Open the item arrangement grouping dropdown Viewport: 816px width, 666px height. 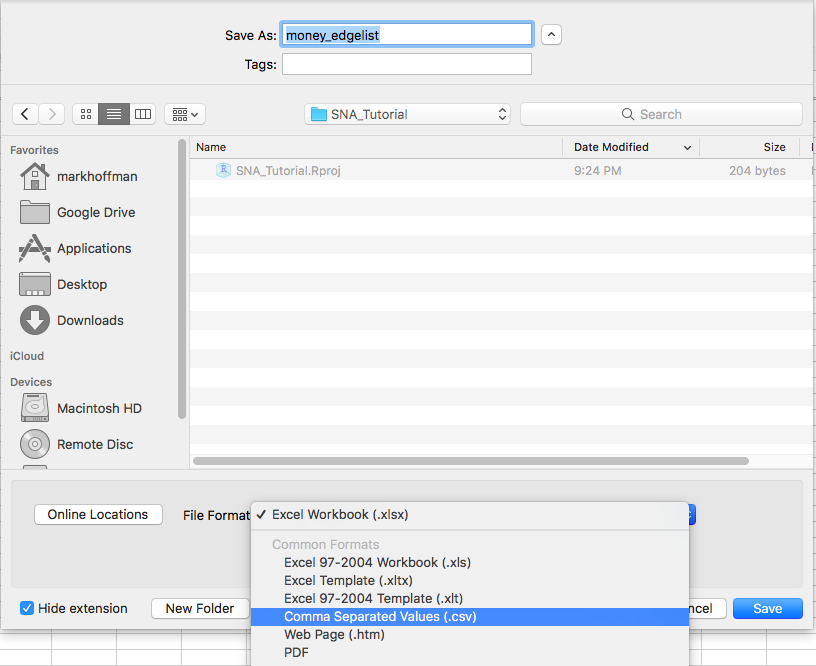[184, 114]
